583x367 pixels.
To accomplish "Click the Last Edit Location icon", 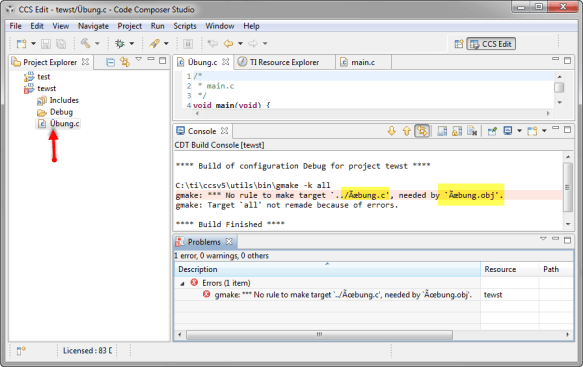I will (x=213, y=44).
